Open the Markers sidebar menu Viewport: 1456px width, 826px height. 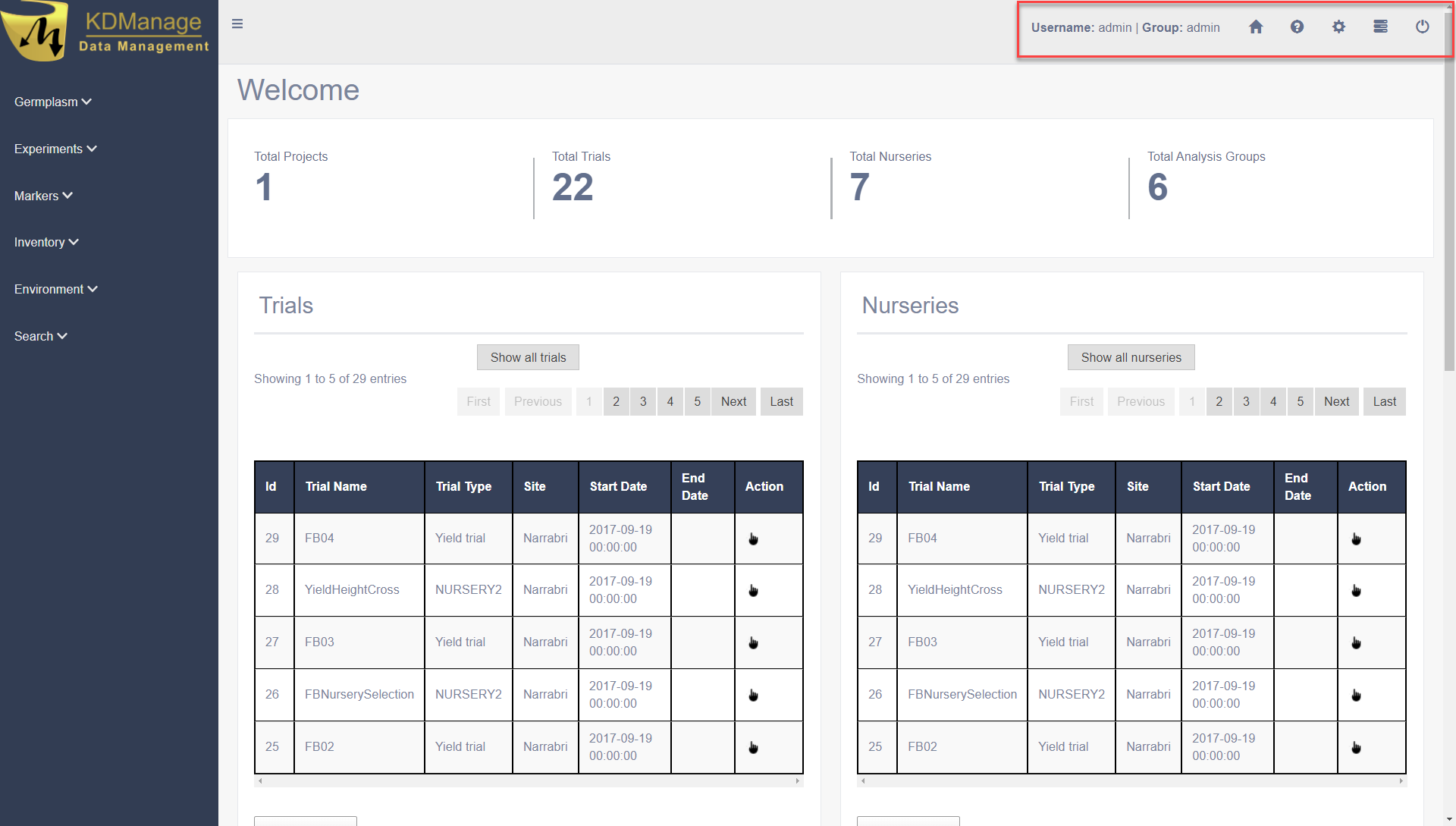click(43, 196)
